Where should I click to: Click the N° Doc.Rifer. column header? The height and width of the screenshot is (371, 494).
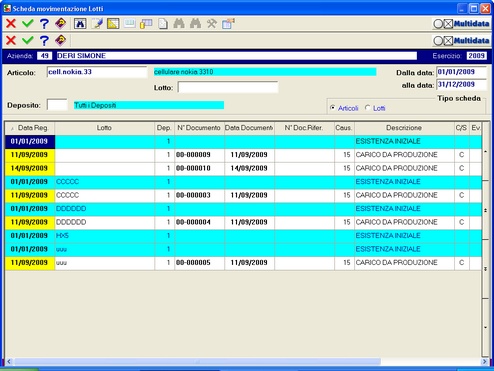[x=304, y=128]
